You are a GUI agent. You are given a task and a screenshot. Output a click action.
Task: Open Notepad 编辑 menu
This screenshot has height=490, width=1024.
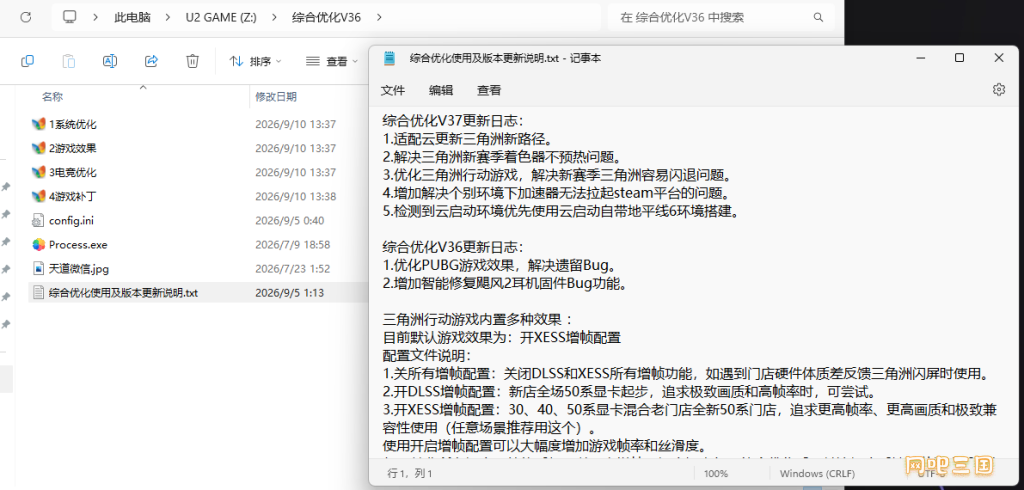pyautogui.click(x=441, y=91)
